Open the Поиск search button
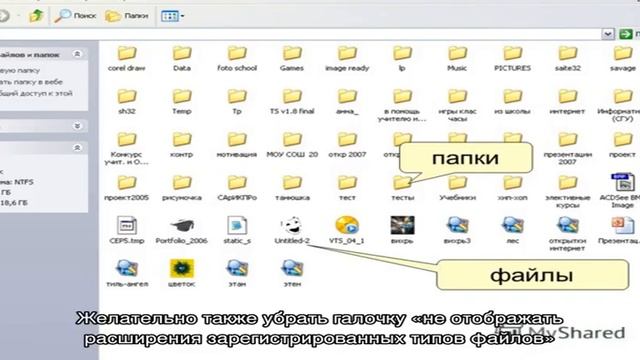Screen dimensions: 640x360 click(76, 16)
